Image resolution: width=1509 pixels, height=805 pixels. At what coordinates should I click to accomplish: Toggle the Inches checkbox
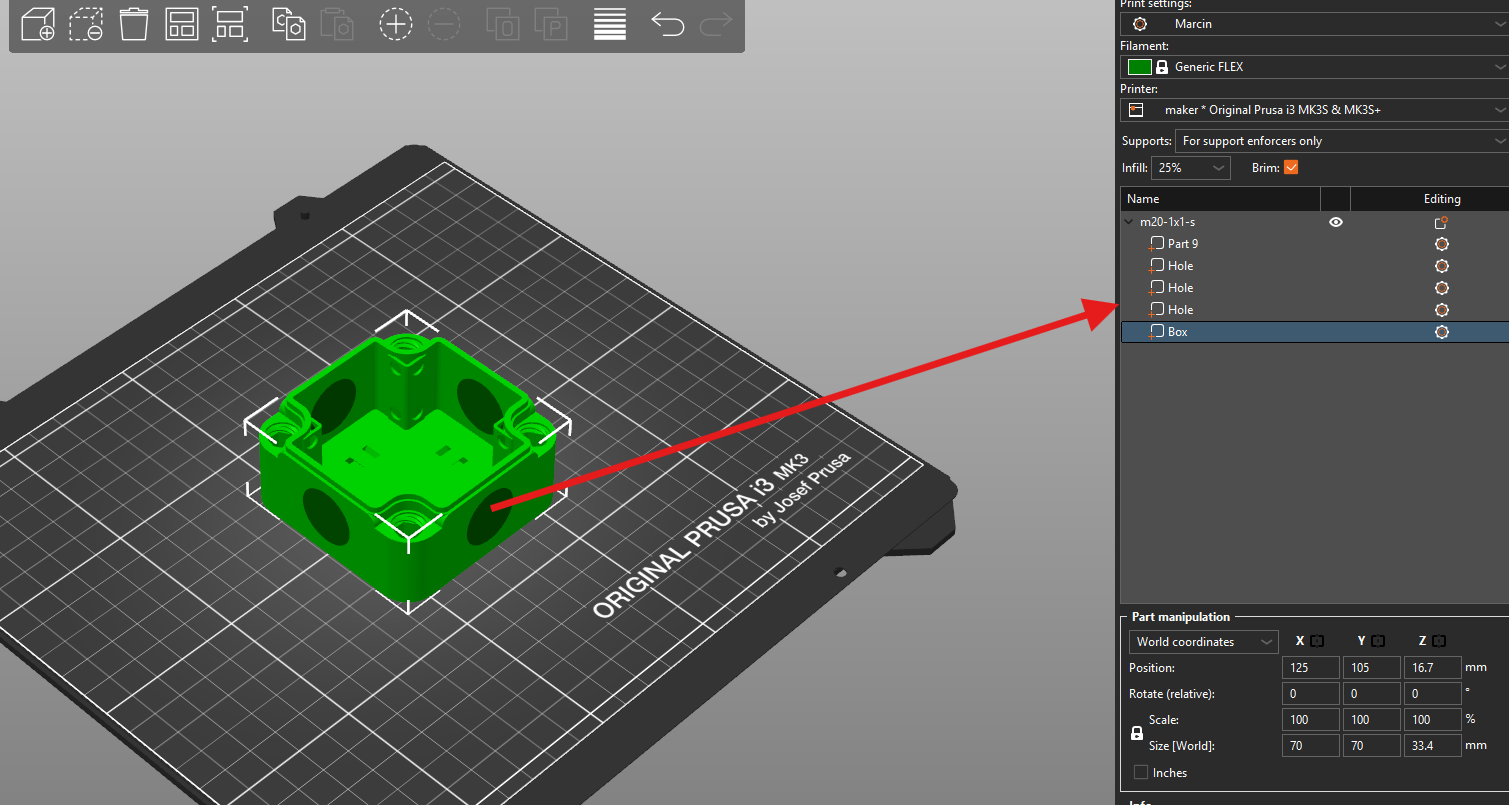[1141, 772]
